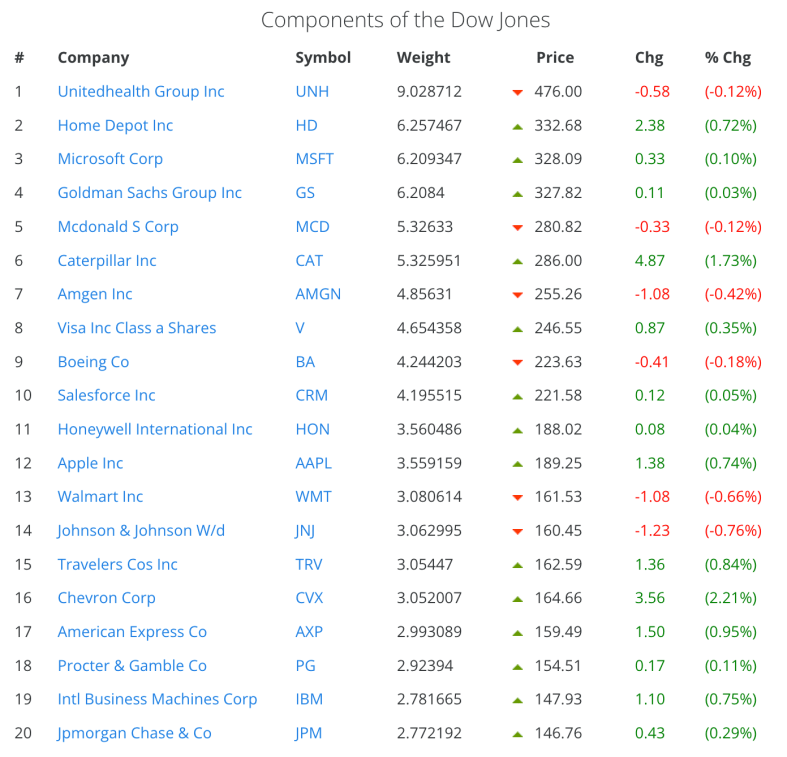Click the red down arrow beside 476.00
Image resolution: width=787 pixels, height=757 pixels.
pos(517,92)
